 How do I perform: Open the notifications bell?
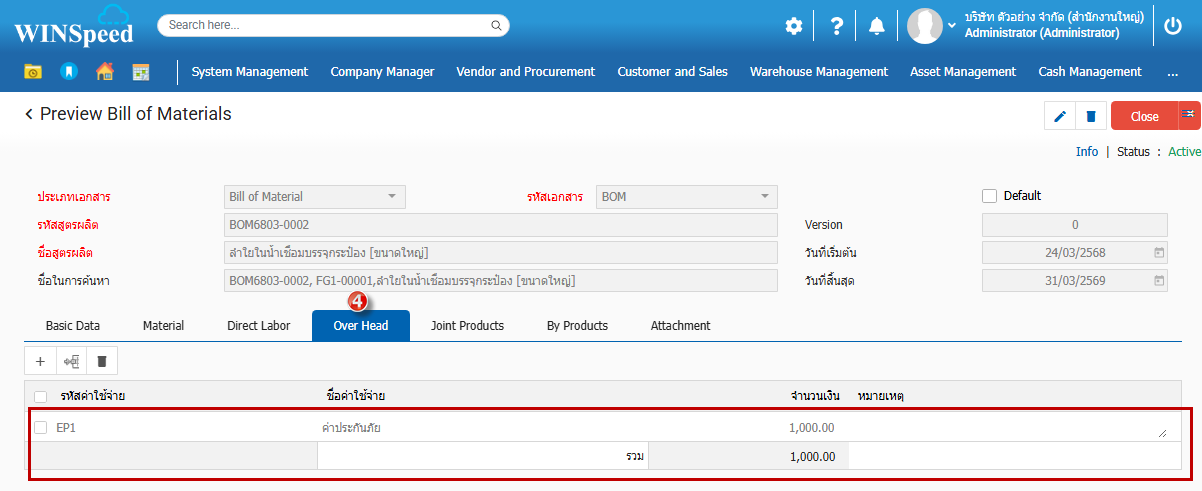point(876,26)
